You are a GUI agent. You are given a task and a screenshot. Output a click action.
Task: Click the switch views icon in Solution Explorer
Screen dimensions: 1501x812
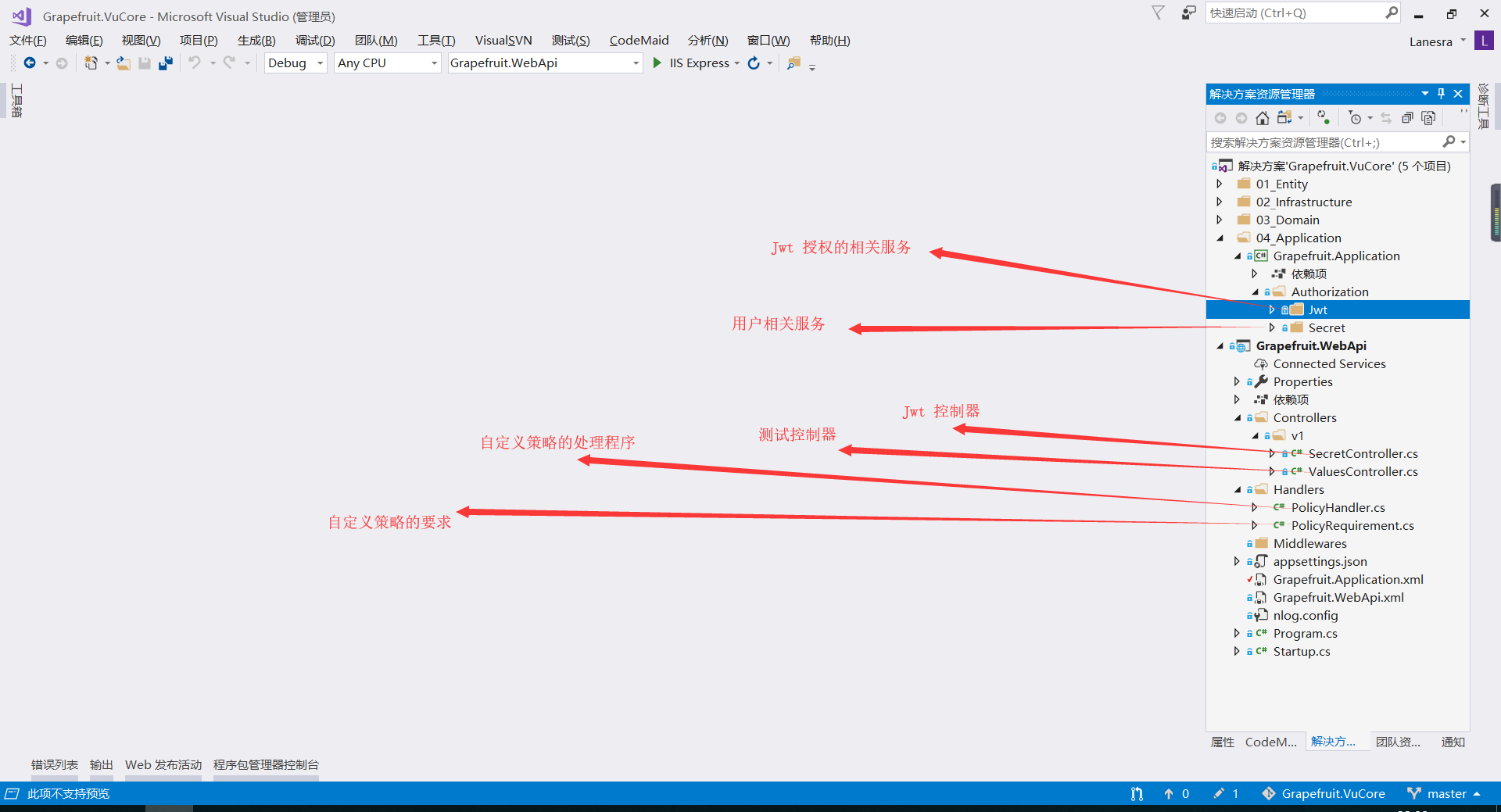1284,118
